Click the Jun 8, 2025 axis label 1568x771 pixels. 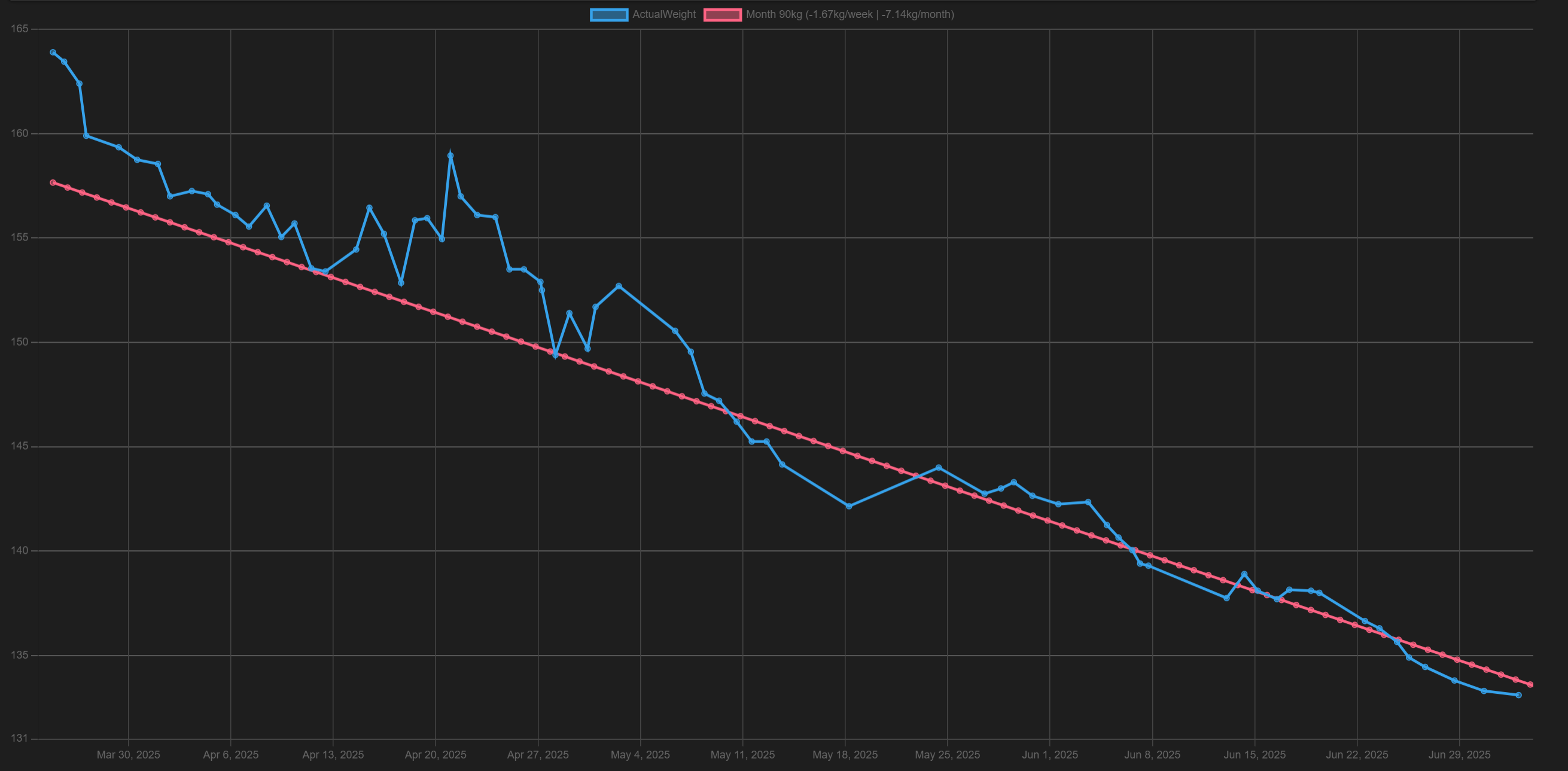pyautogui.click(x=1152, y=755)
